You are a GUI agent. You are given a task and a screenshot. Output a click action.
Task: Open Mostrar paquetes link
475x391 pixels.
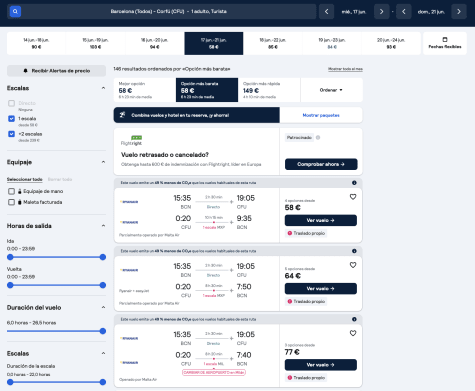[x=321, y=115]
